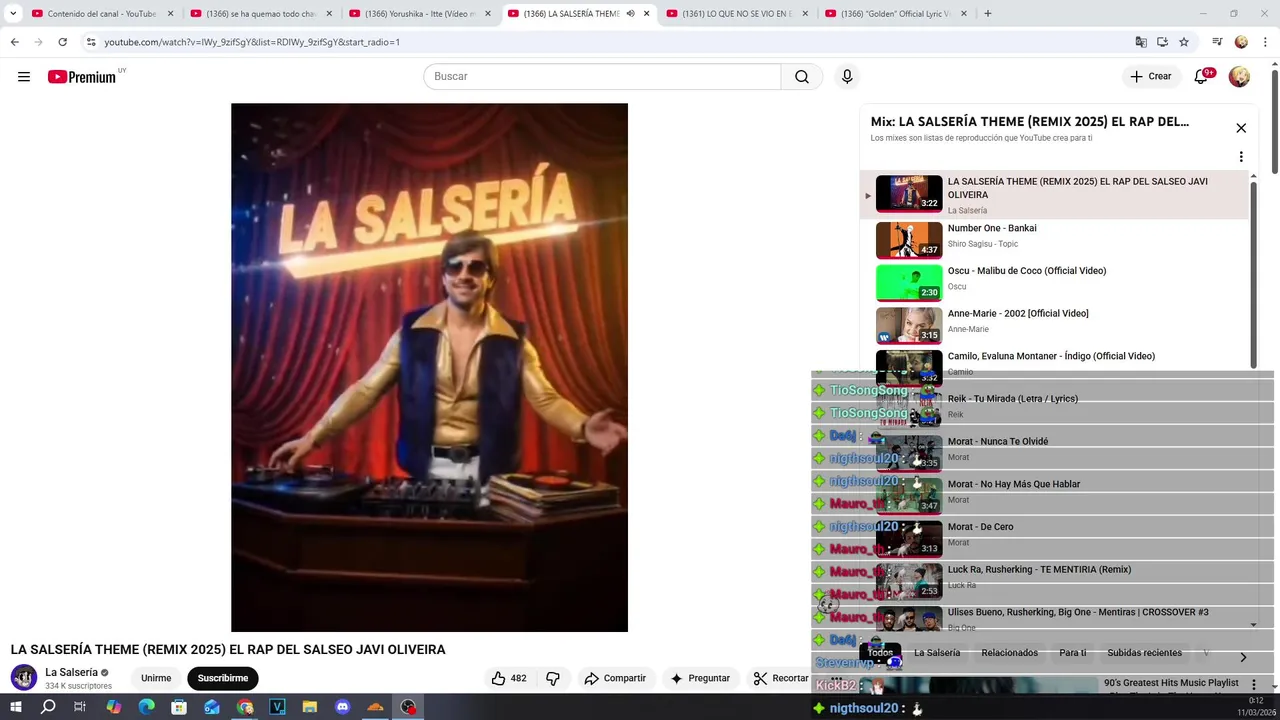Viewport: 1280px width, 720px height.
Task: Switch to 'se ha quemao todo' tab
Action: click(x=259, y=14)
